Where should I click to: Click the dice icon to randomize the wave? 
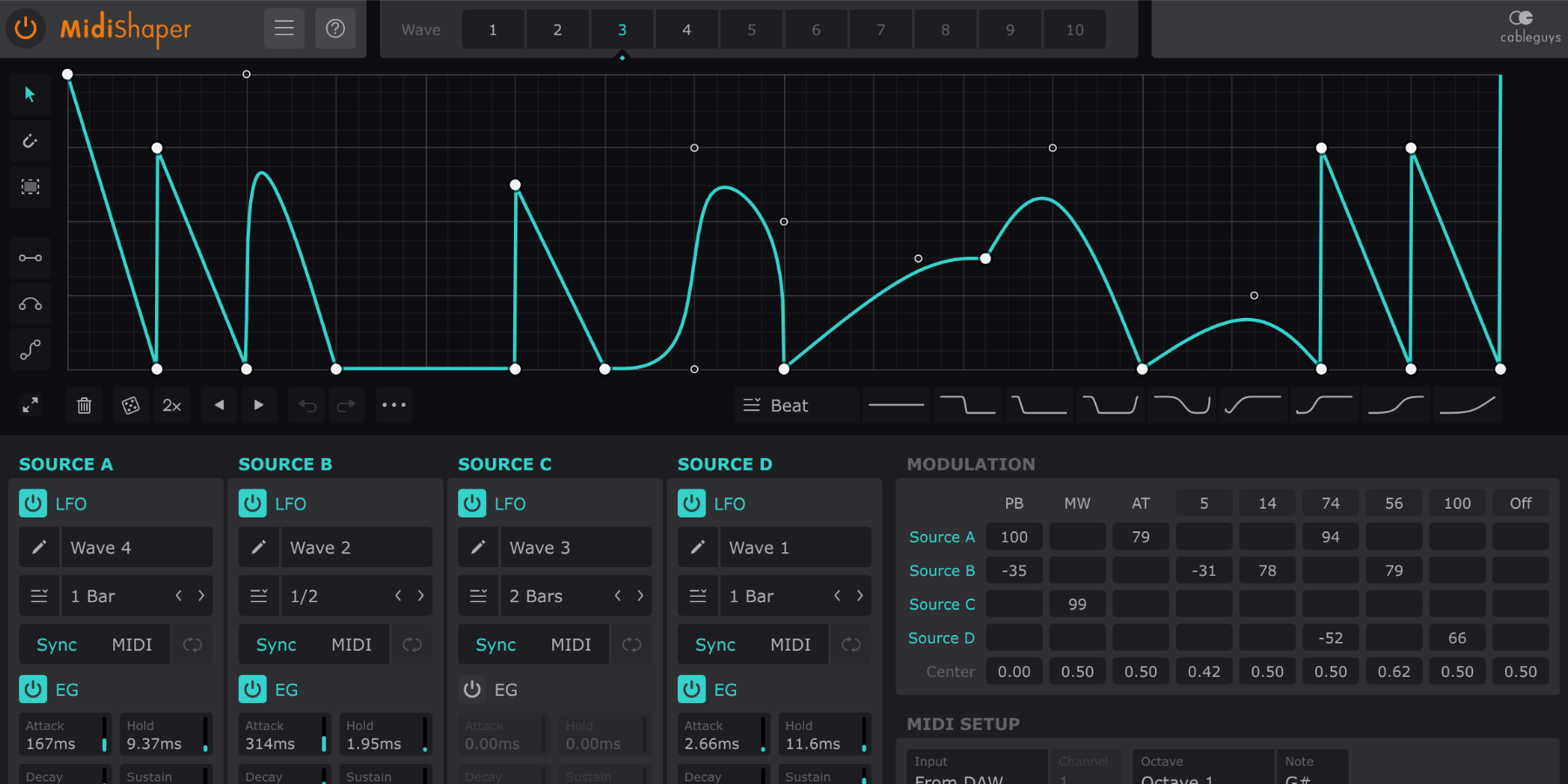(x=131, y=404)
